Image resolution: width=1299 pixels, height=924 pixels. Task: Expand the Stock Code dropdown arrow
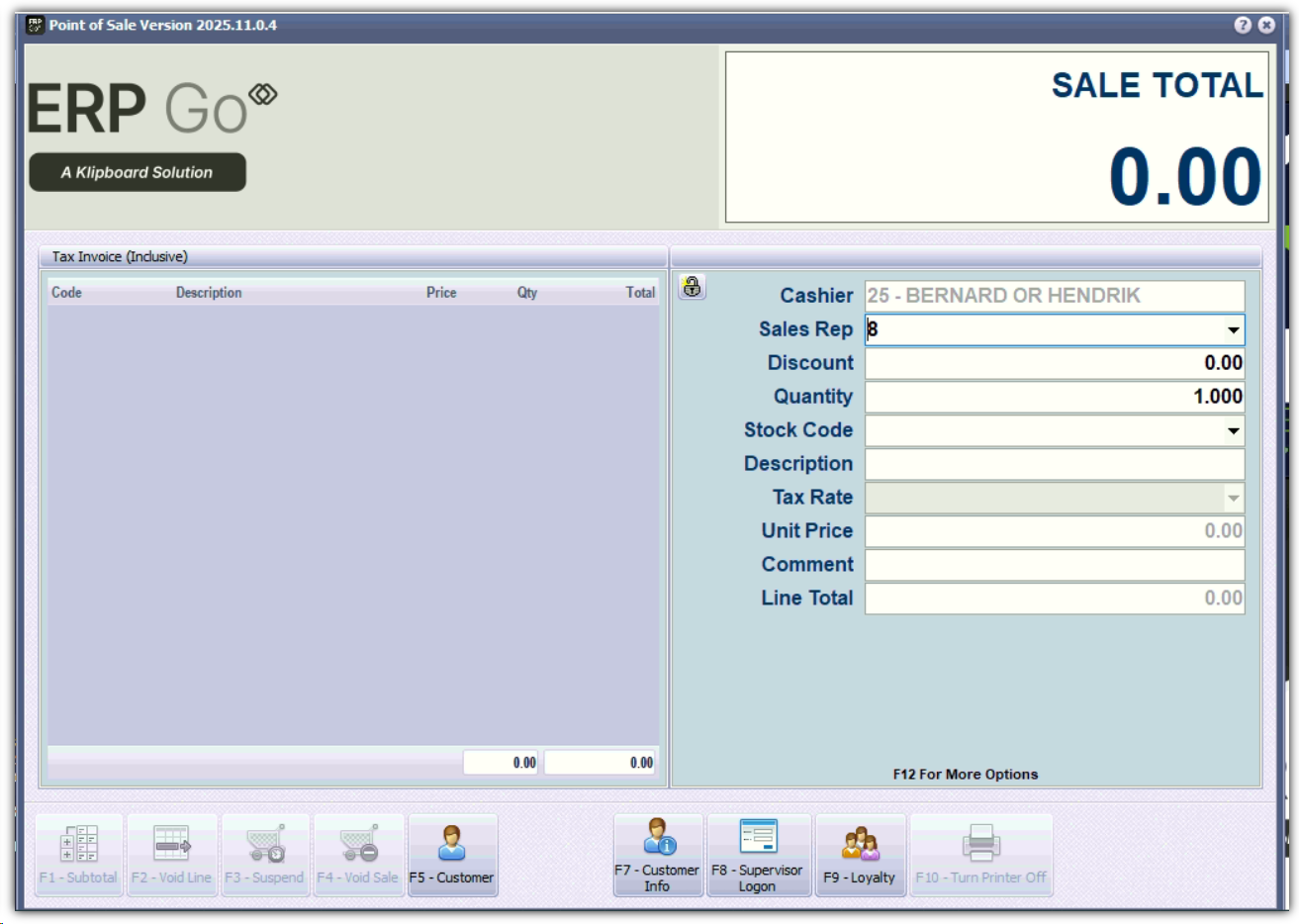click(1233, 431)
